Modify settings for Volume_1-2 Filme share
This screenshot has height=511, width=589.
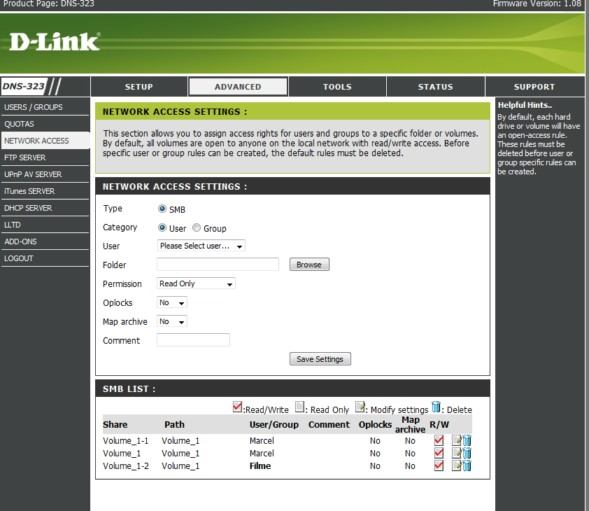click(456, 466)
